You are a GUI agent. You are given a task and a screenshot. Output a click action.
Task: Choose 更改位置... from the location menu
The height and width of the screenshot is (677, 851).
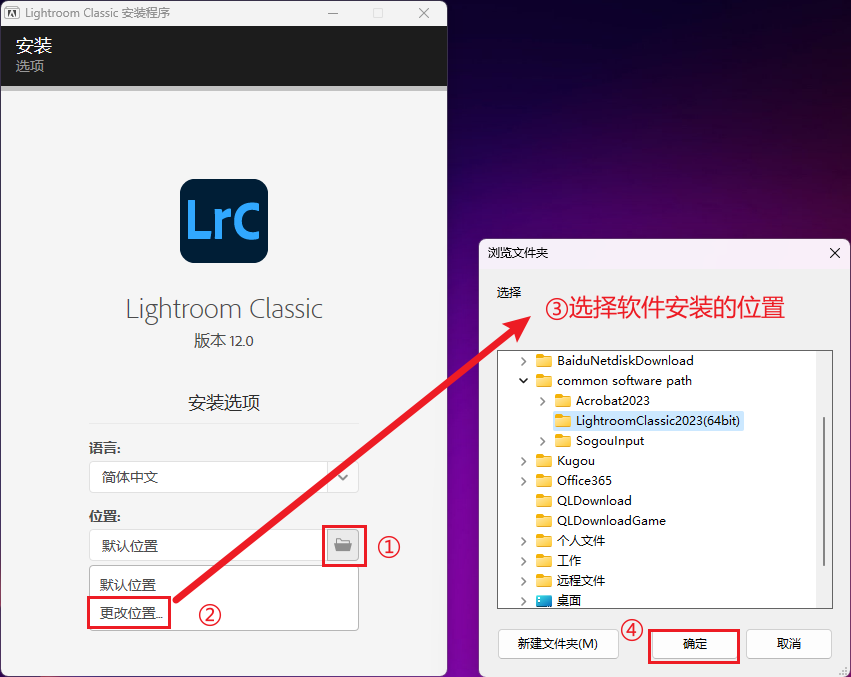coord(130,613)
